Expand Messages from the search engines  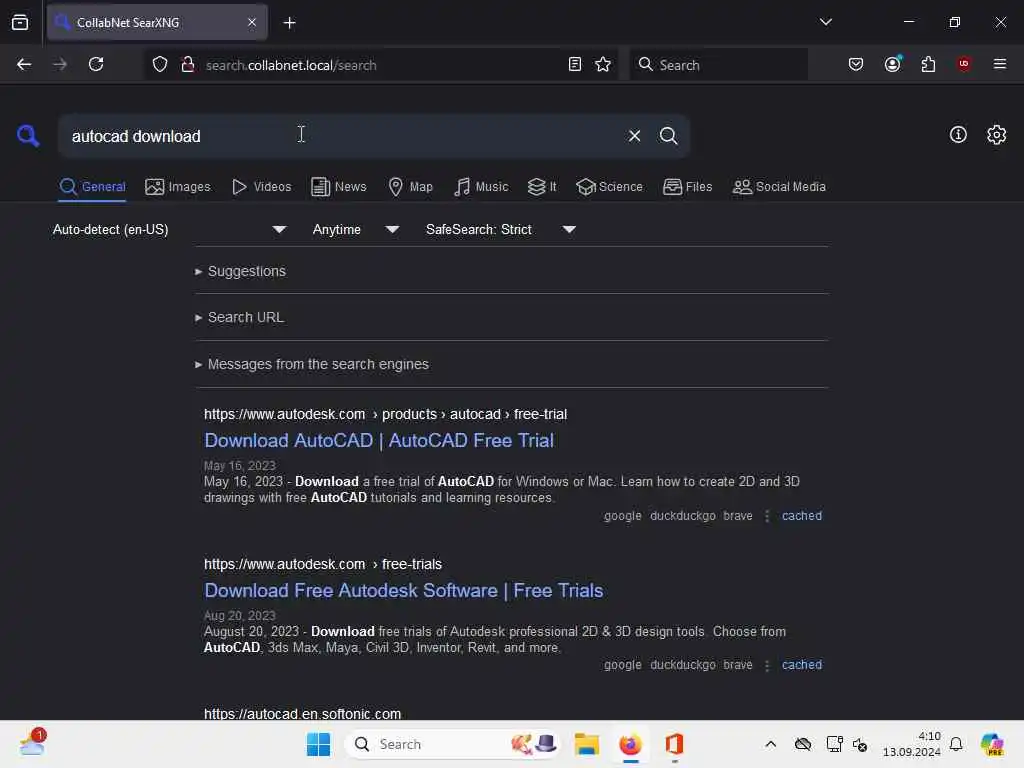pyautogui.click(x=312, y=364)
